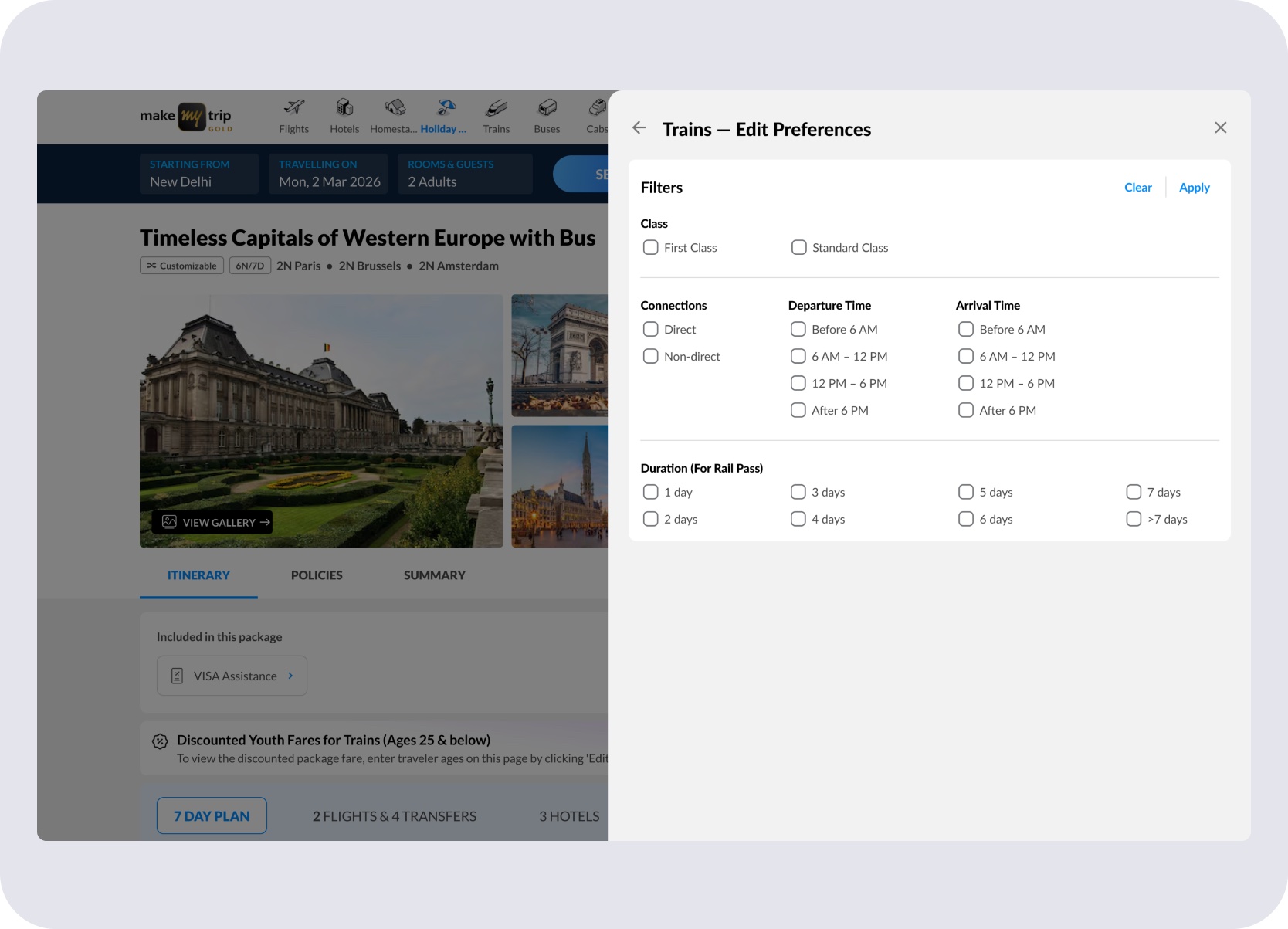Image resolution: width=1288 pixels, height=929 pixels.
Task: Check Departure Time After 6 PM
Action: click(x=798, y=410)
